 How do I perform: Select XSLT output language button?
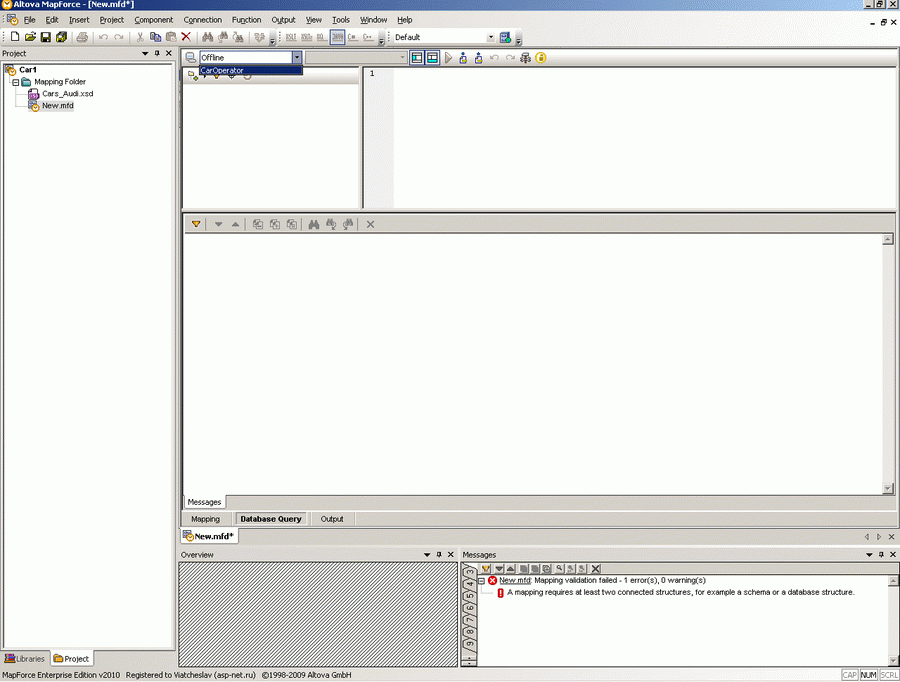[x=291, y=37]
